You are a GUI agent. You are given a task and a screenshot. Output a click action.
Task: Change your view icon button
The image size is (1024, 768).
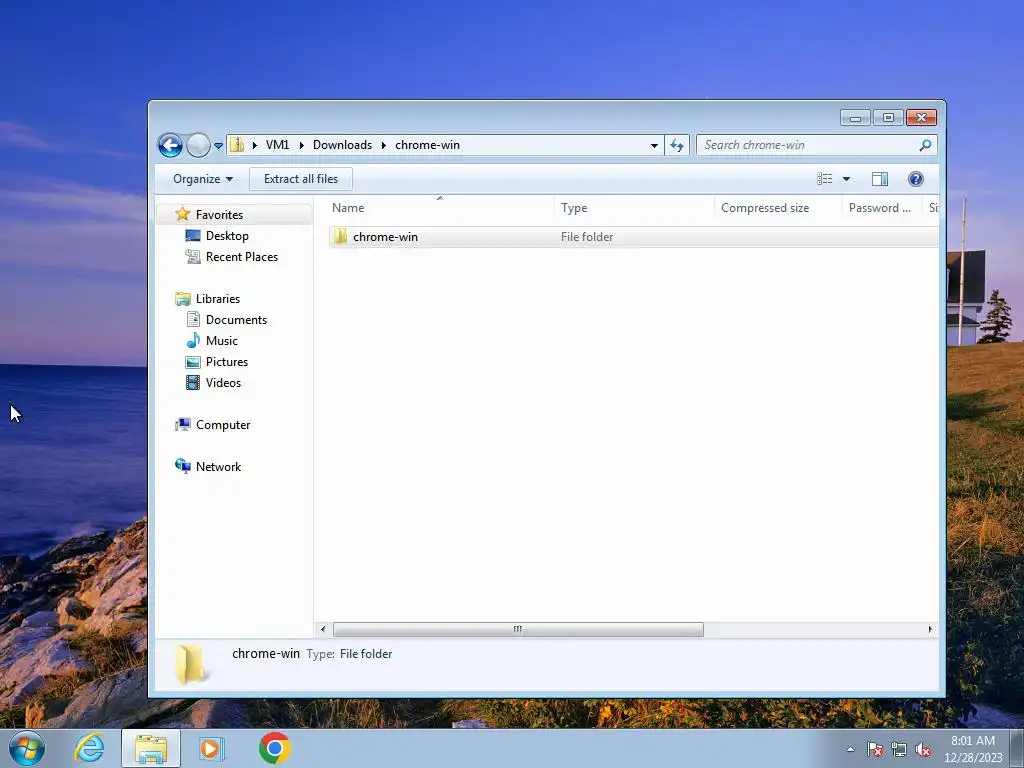[x=824, y=179]
